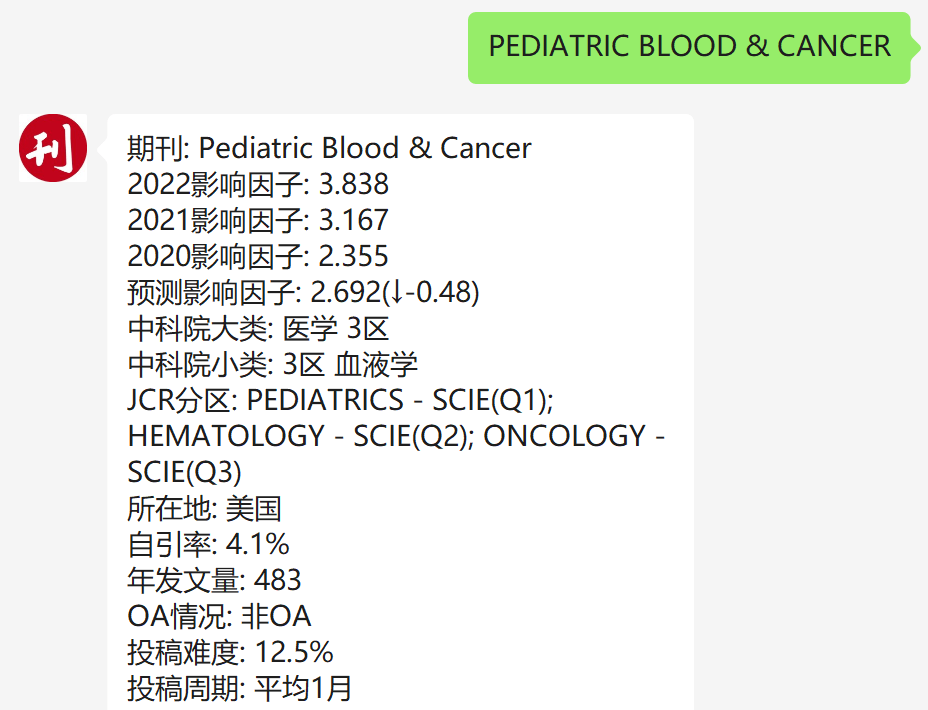
Task: Click the 中科院小类 3区 血液学 line
Action: (x=273, y=364)
